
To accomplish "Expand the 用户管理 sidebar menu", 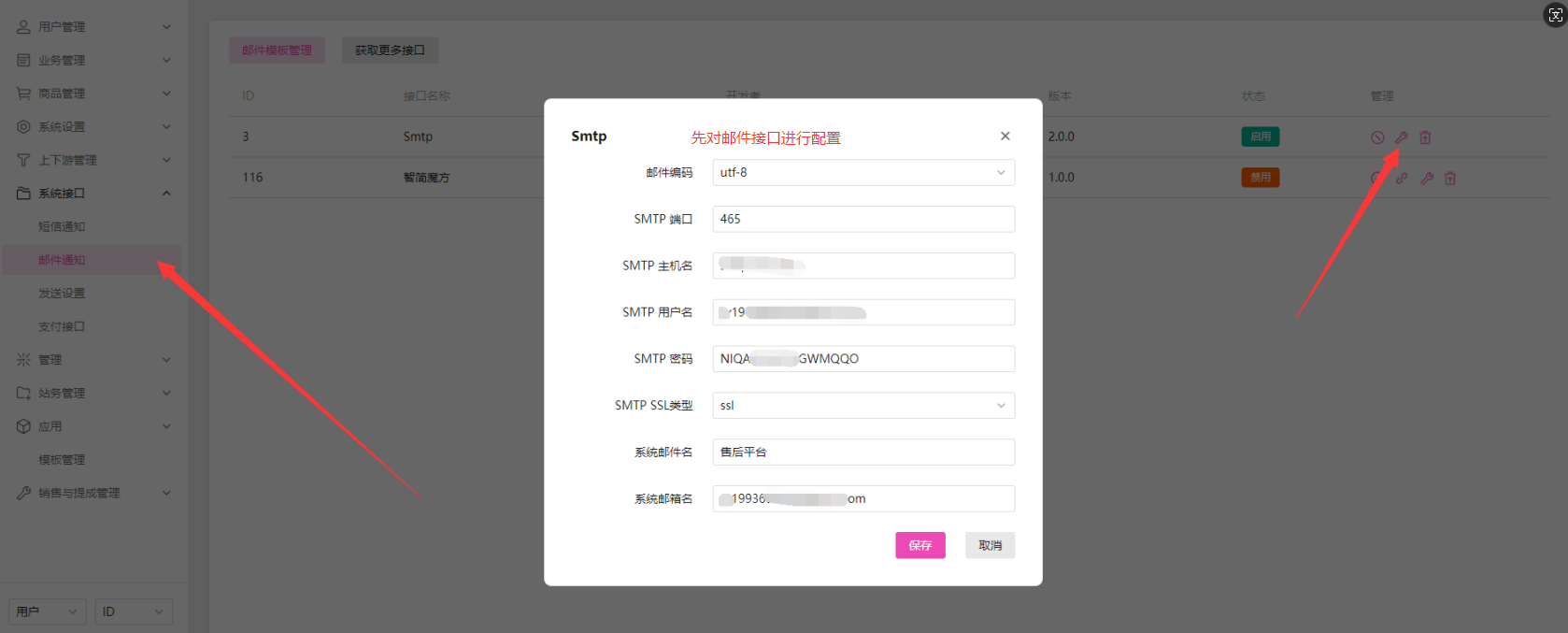I will 93,27.
